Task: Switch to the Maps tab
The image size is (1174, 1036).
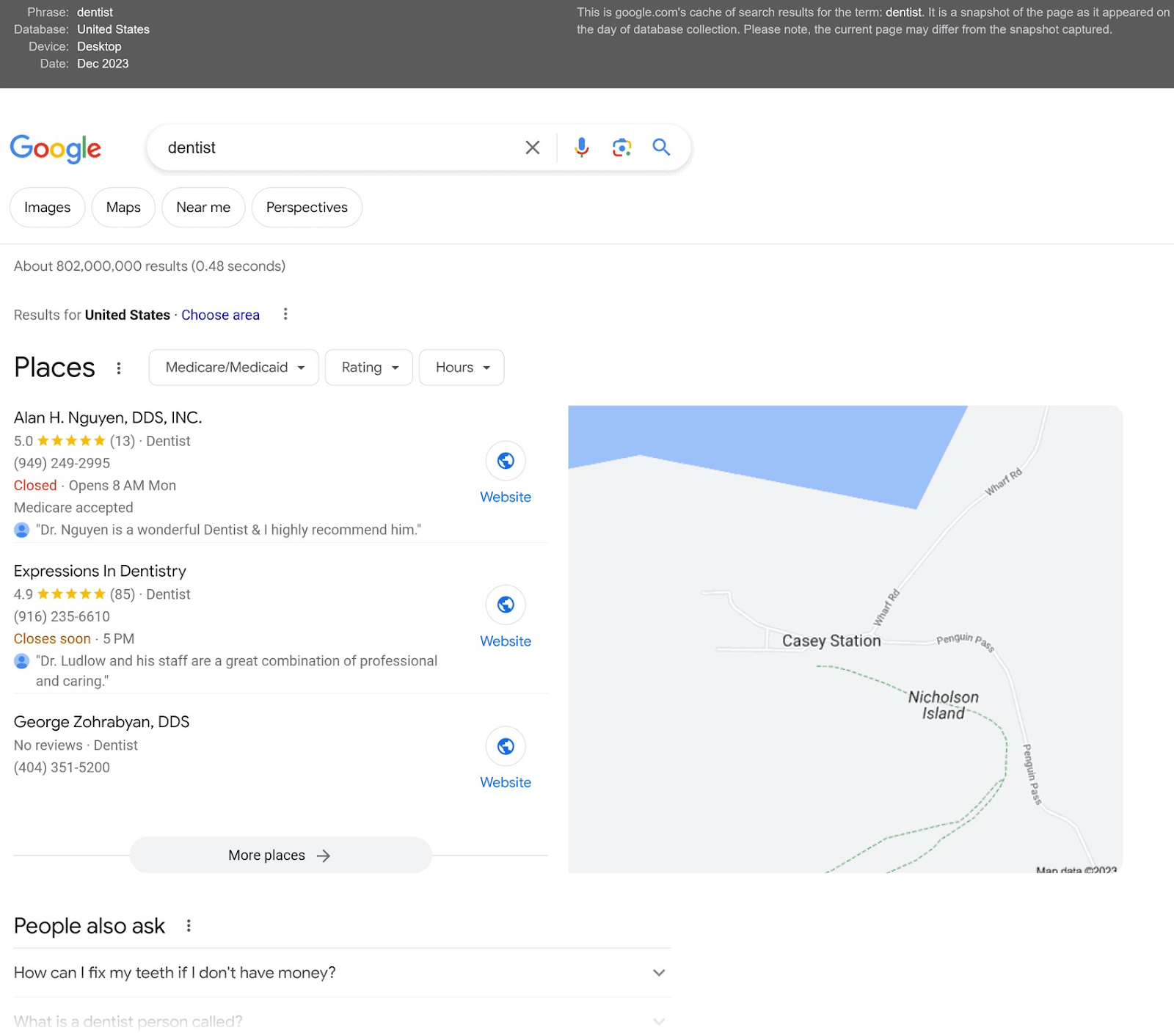Action: [123, 207]
